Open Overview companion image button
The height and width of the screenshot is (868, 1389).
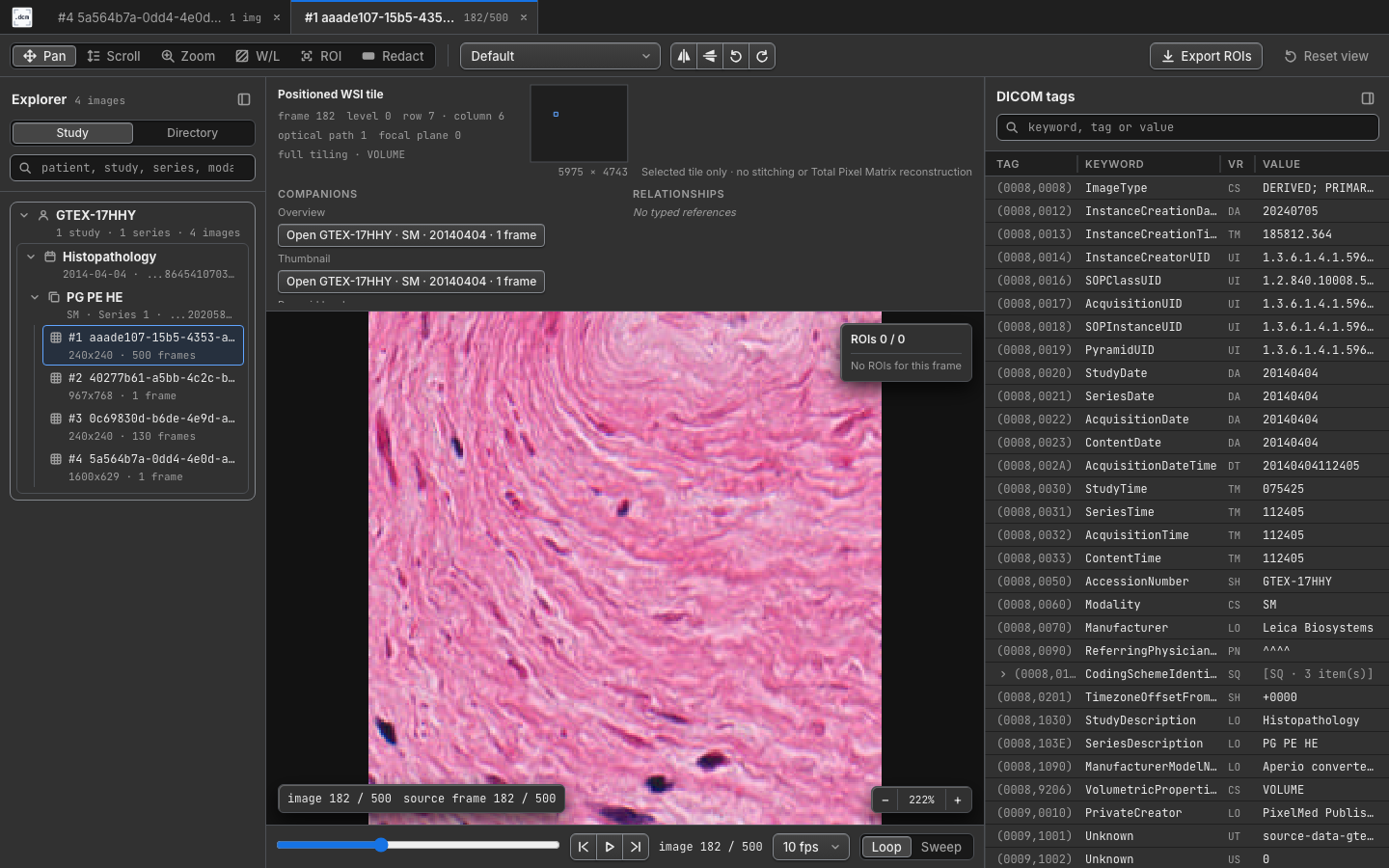click(411, 235)
